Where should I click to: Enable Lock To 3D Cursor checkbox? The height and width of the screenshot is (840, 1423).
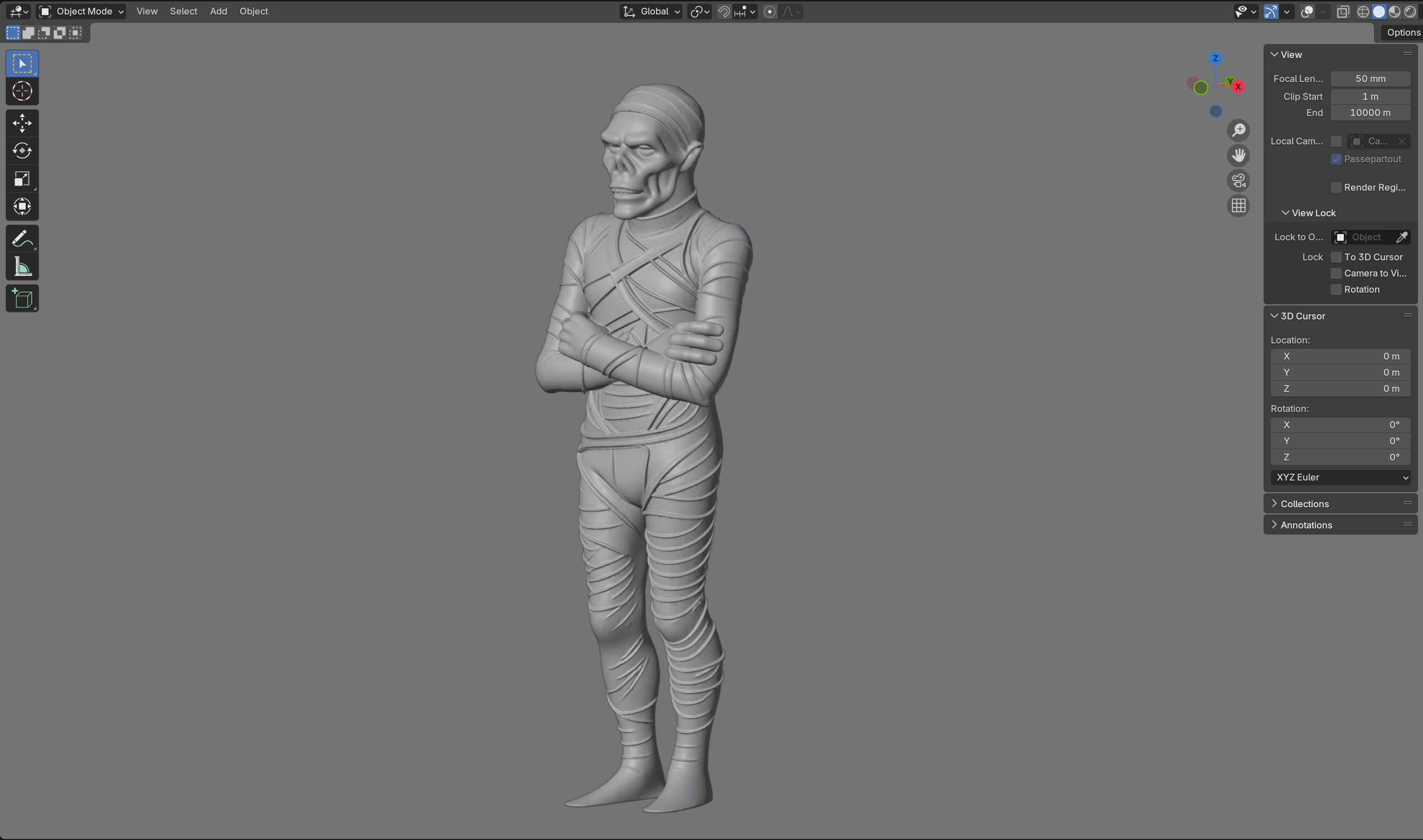pyautogui.click(x=1337, y=257)
